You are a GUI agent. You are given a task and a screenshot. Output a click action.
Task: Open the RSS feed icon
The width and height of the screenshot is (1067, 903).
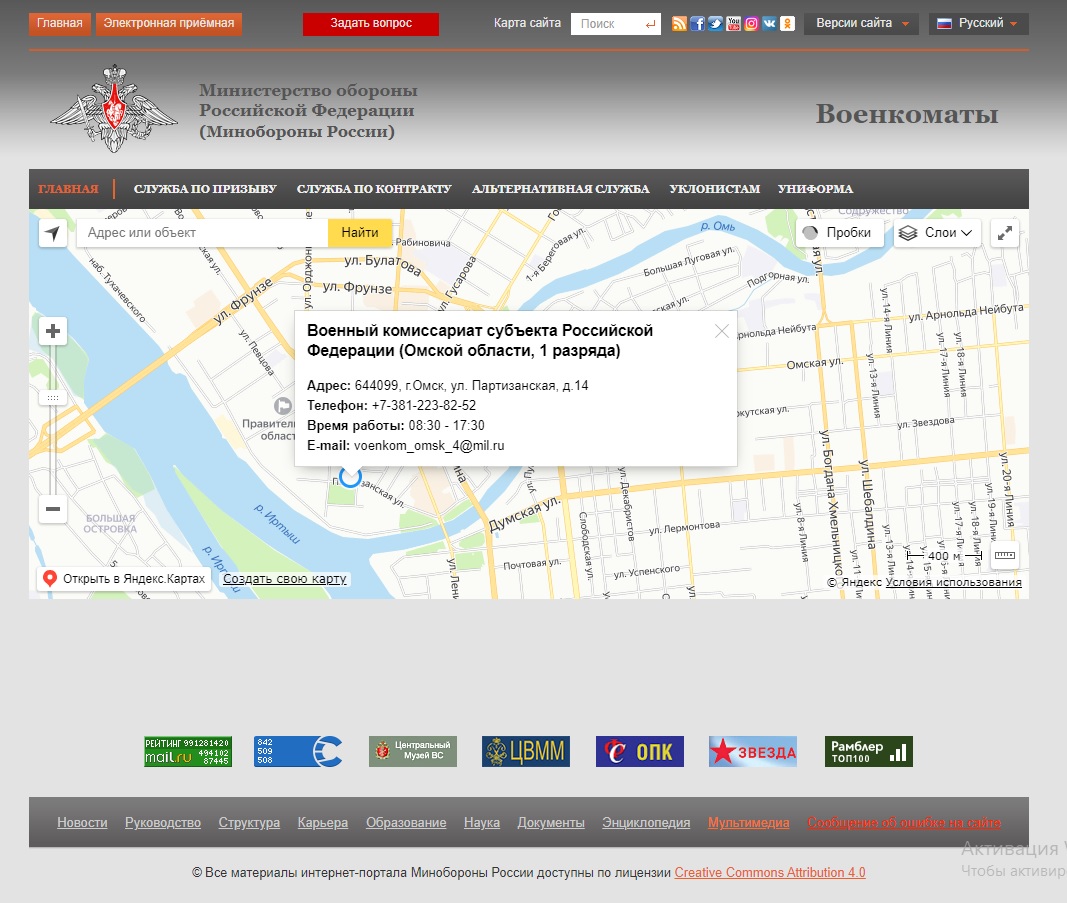tap(679, 24)
